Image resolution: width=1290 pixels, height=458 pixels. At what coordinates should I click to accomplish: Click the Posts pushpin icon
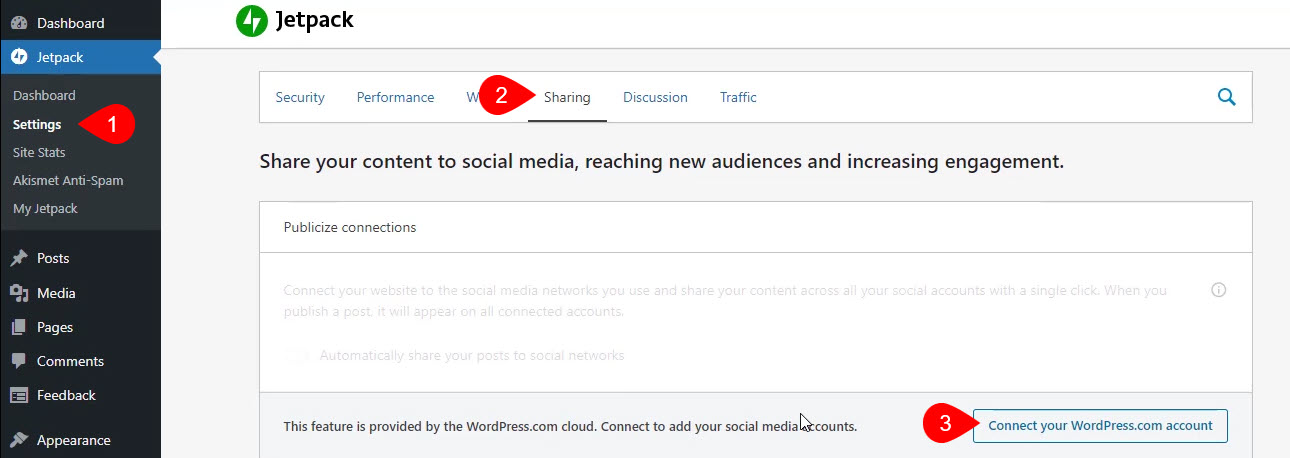click(19, 258)
